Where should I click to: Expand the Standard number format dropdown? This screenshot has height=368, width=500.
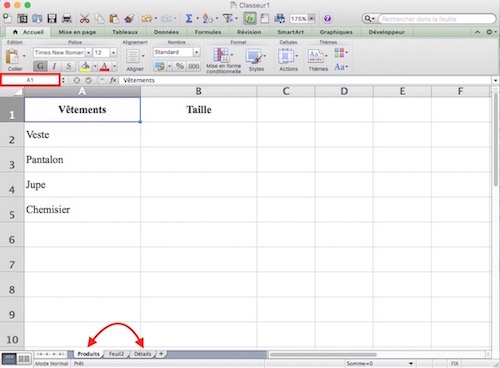(197, 52)
